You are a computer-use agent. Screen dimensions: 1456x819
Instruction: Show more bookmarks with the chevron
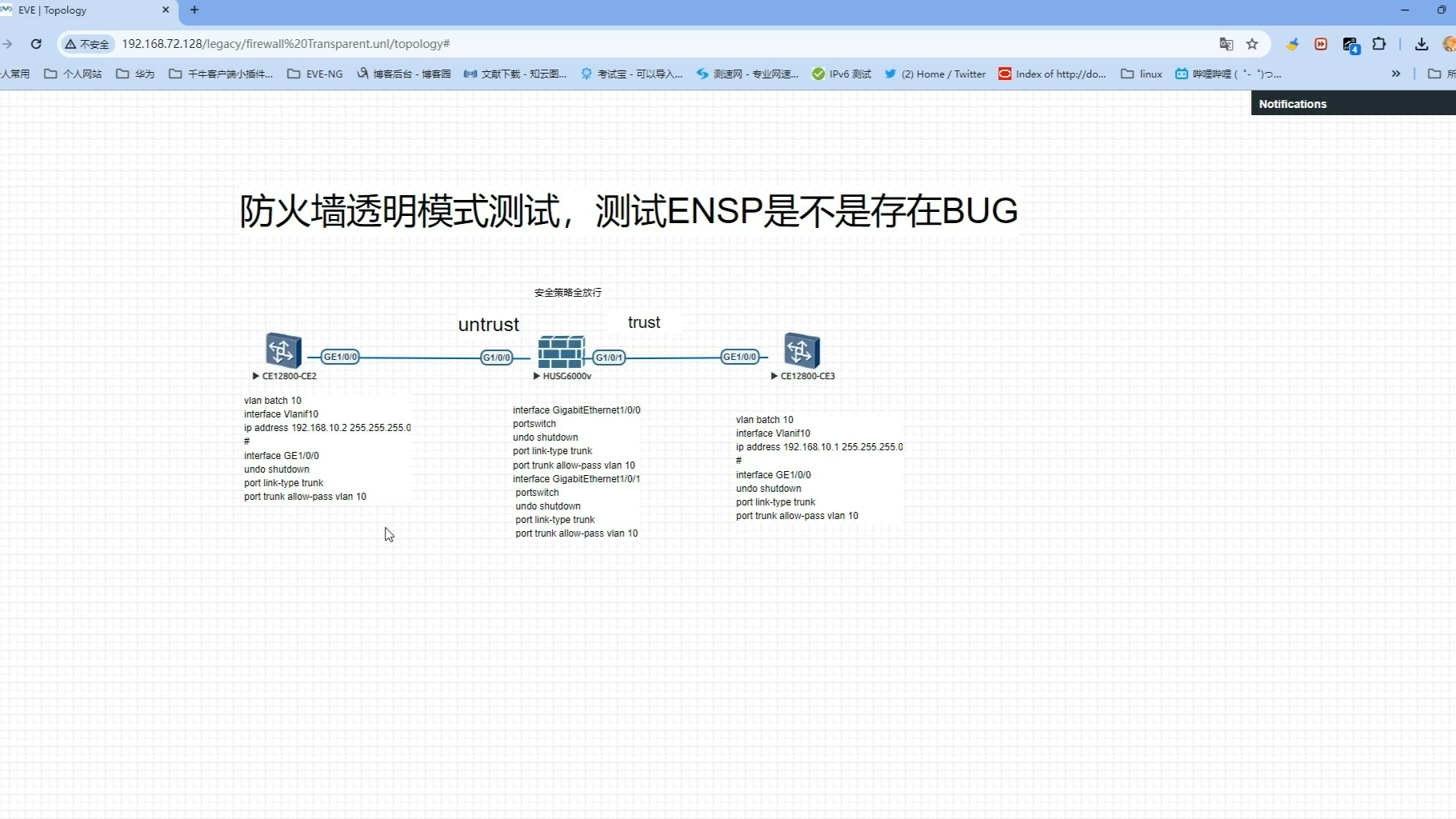[1396, 74]
